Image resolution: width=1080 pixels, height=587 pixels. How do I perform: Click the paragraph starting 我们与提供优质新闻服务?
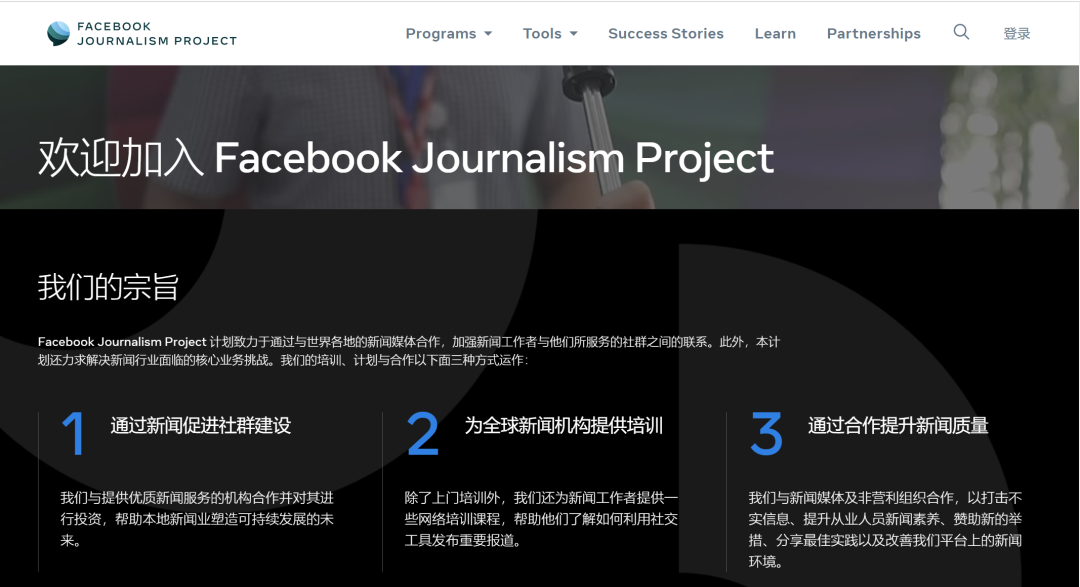pyautogui.click(x=197, y=519)
